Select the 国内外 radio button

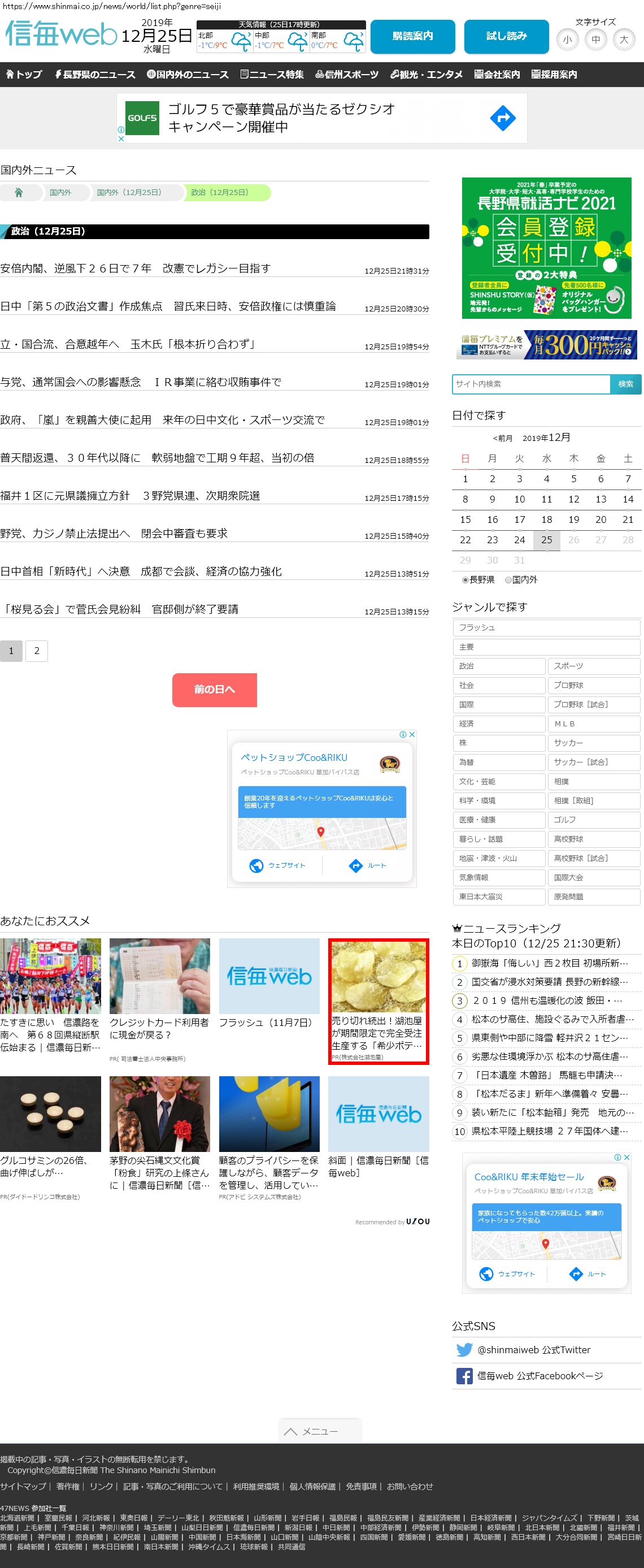pyautogui.click(x=508, y=580)
